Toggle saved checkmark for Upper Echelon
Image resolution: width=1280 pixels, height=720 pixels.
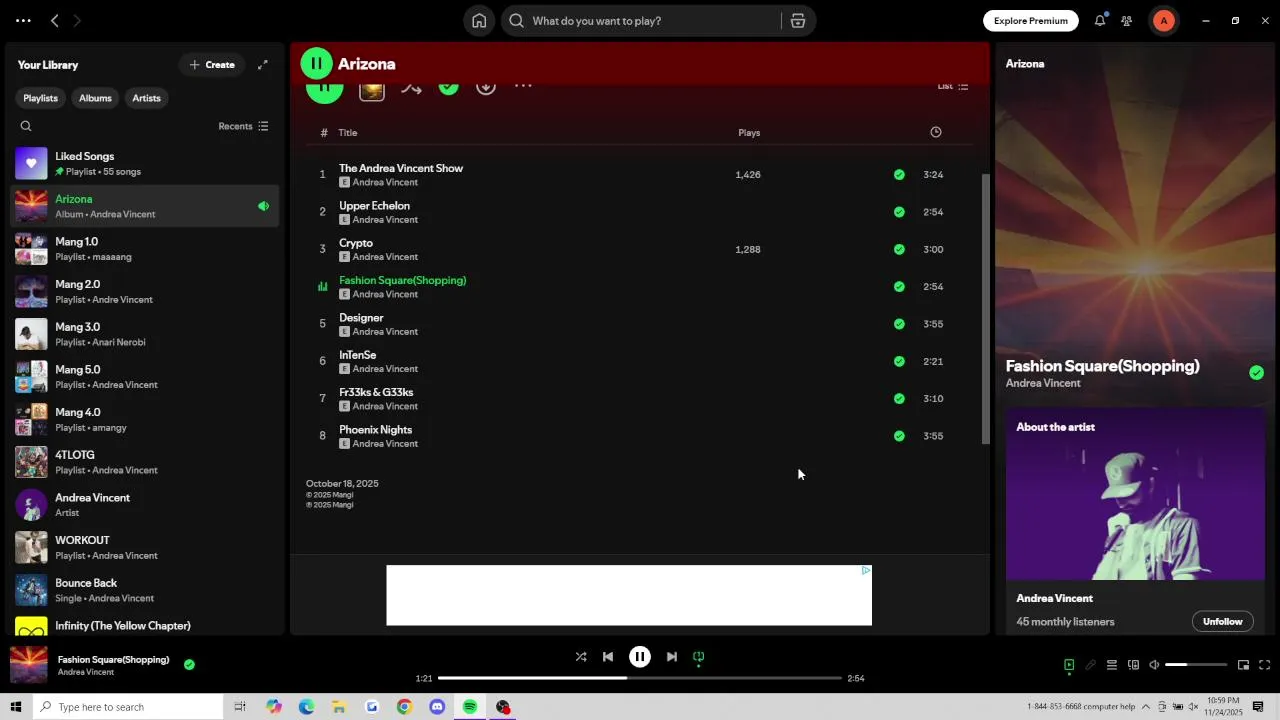pos(899,212)
